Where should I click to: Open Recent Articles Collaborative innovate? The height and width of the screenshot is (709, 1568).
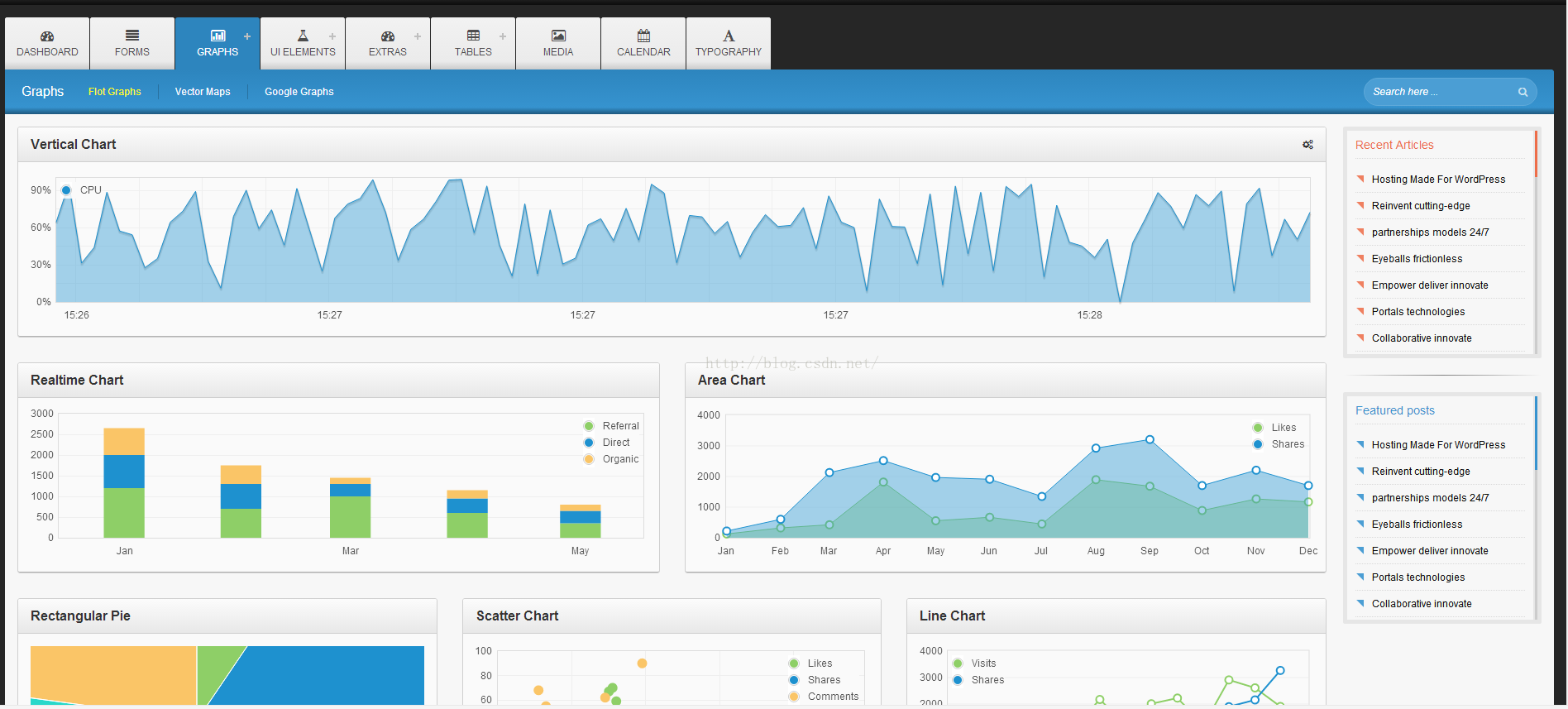(1422, 338)
